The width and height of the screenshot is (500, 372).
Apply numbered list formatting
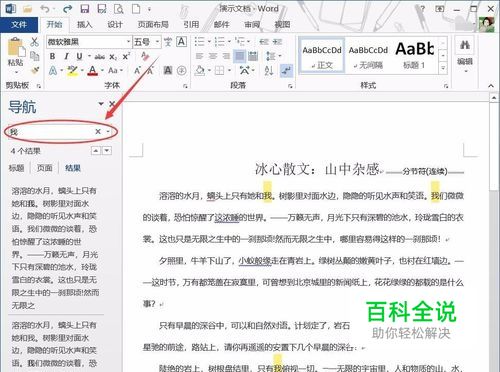(x=219, y=42)
